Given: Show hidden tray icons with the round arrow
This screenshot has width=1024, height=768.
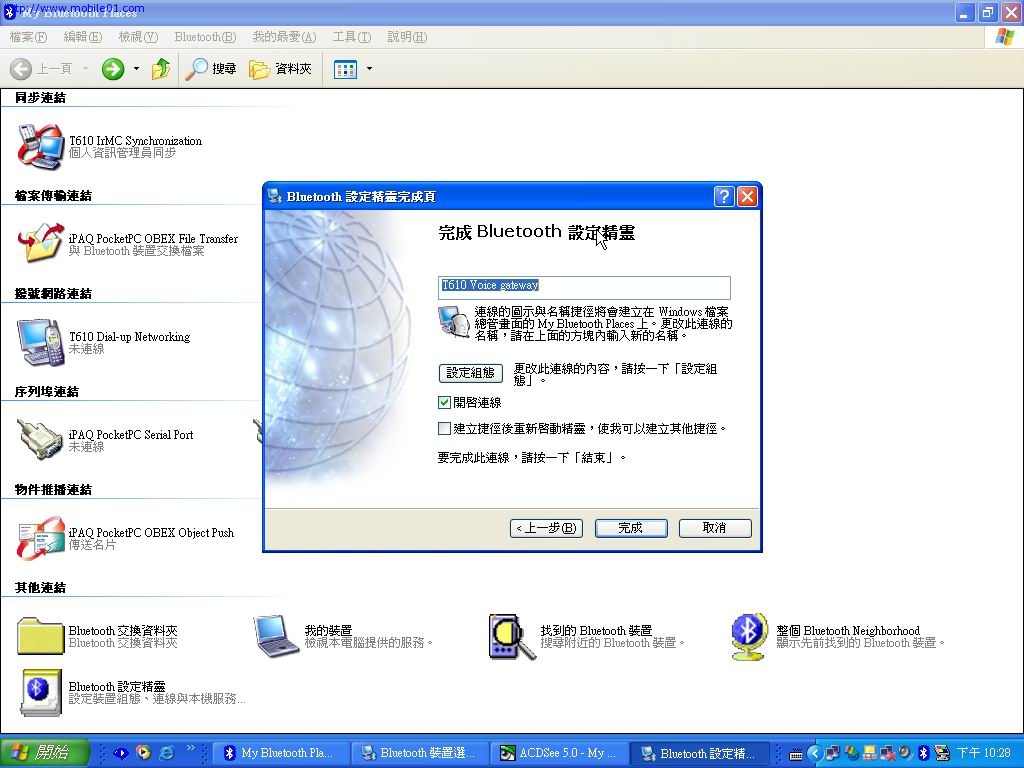Looking at the screenshot, I should point(814,753).
